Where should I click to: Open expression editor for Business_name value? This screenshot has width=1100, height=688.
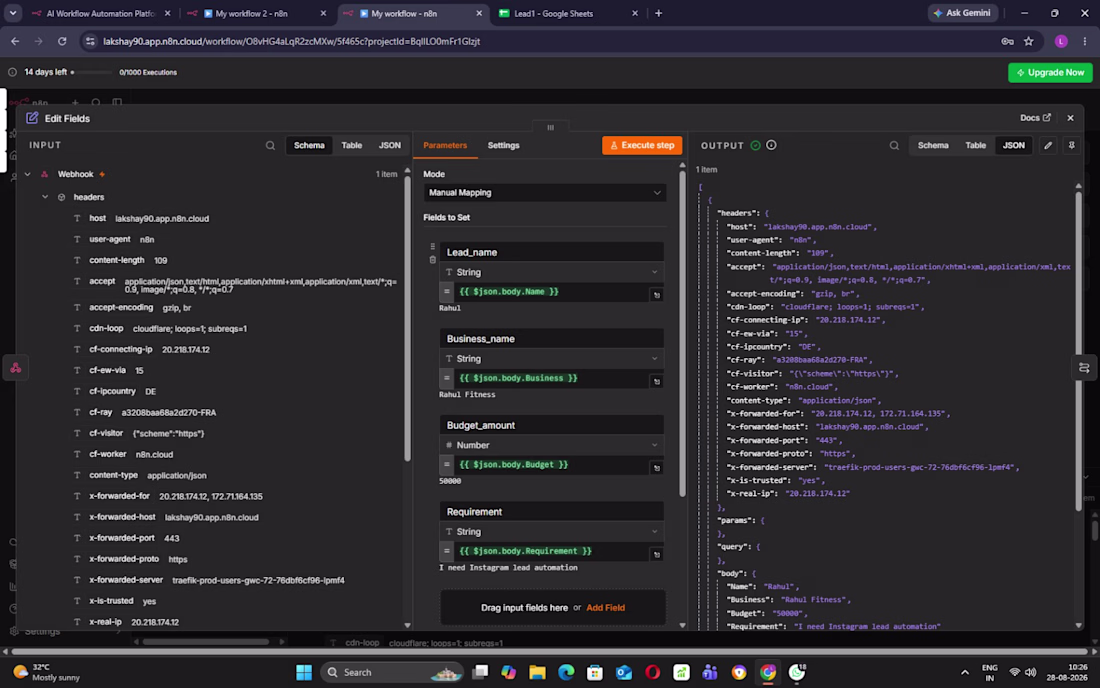657,381
